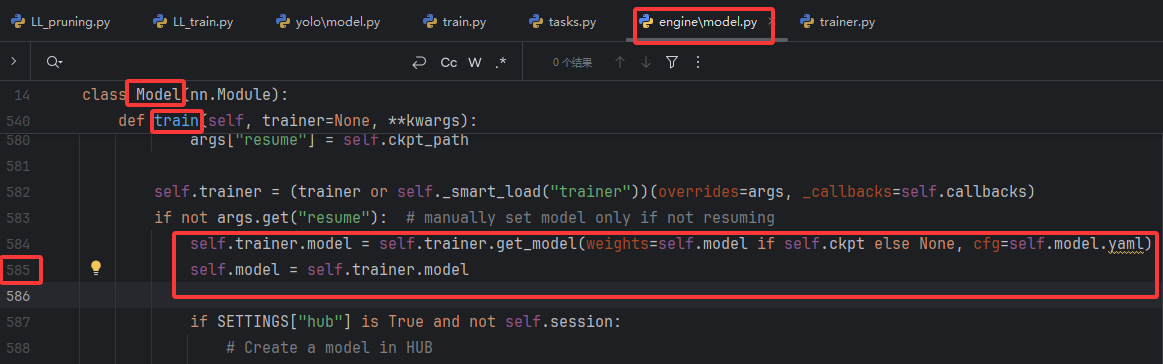
Task: Expand the replace field chevron
Action: click(13, 62)
